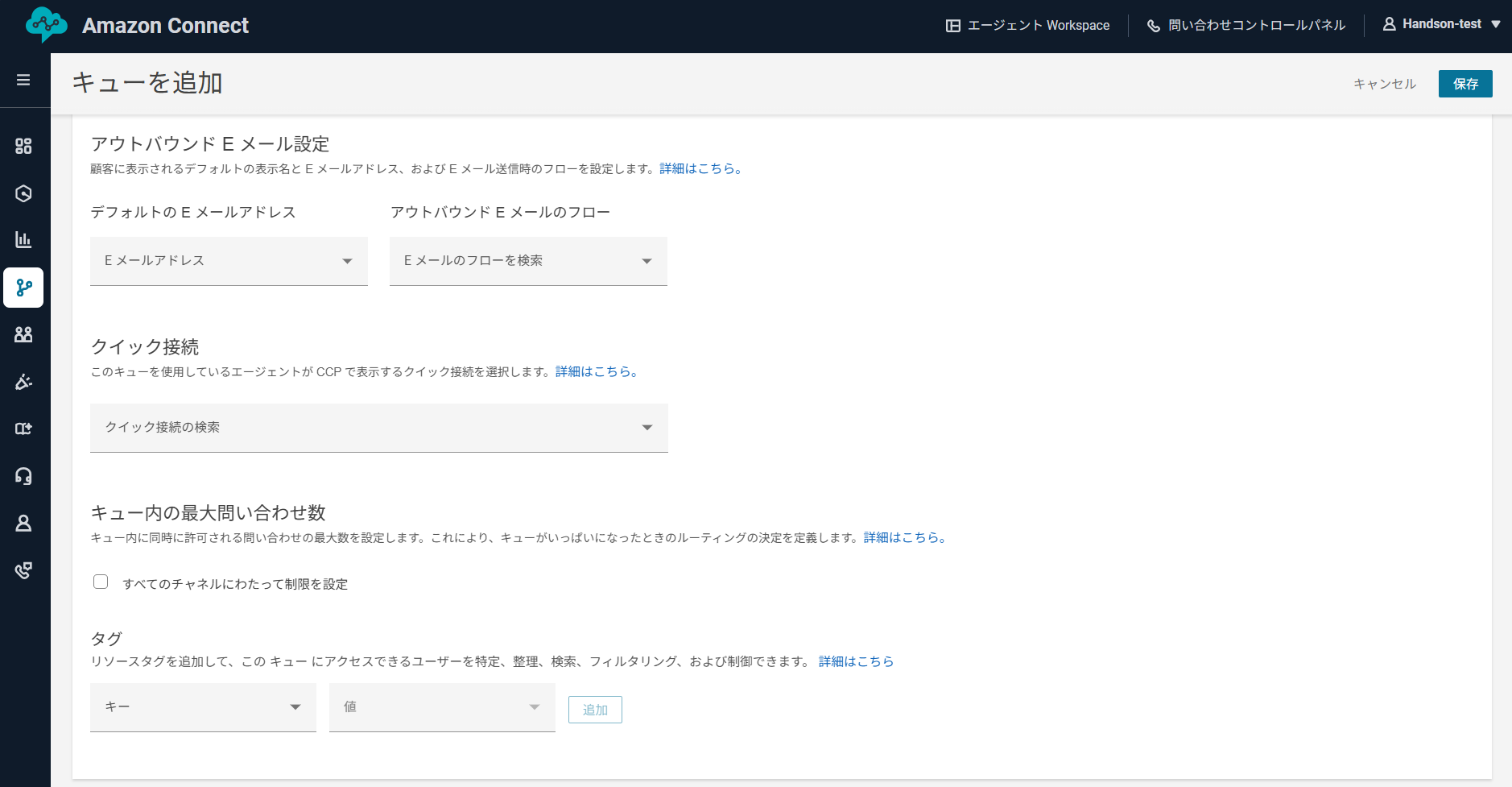Open the analytics bar-chart icon in sidebar
The height and width of the screenshot is (787, 1512).
click(23, 239)
